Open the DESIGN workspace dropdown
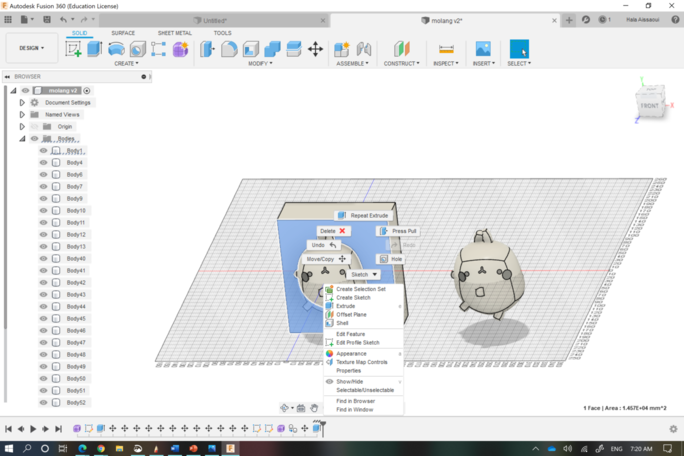Screen dimensions: 684x456 click(30, 48)
